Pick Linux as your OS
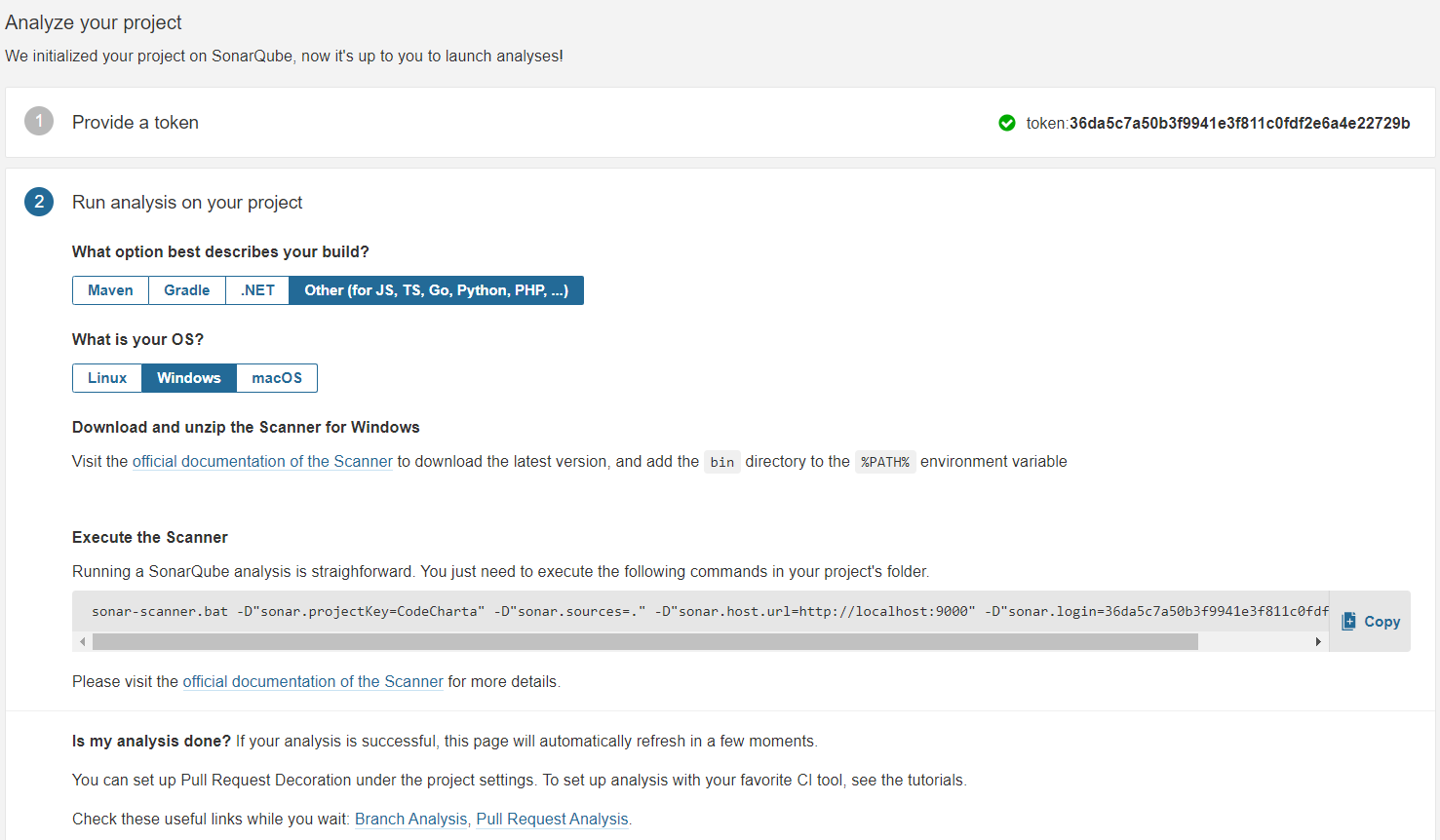This screenshot has width=1440, height=840. [x=107, y=378]
